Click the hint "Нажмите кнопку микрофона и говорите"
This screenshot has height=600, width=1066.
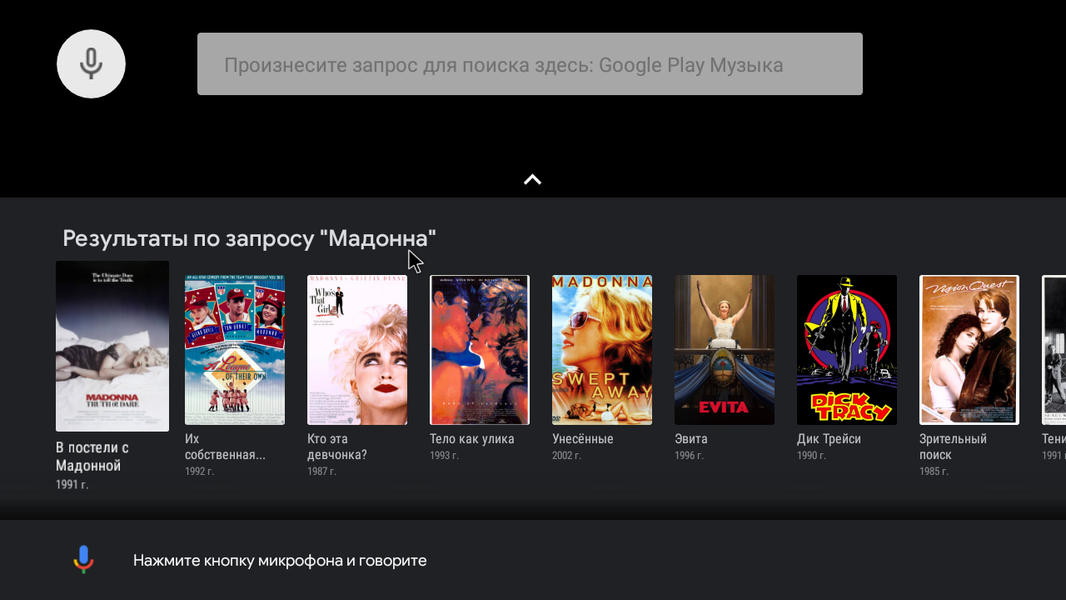(280, 561)
